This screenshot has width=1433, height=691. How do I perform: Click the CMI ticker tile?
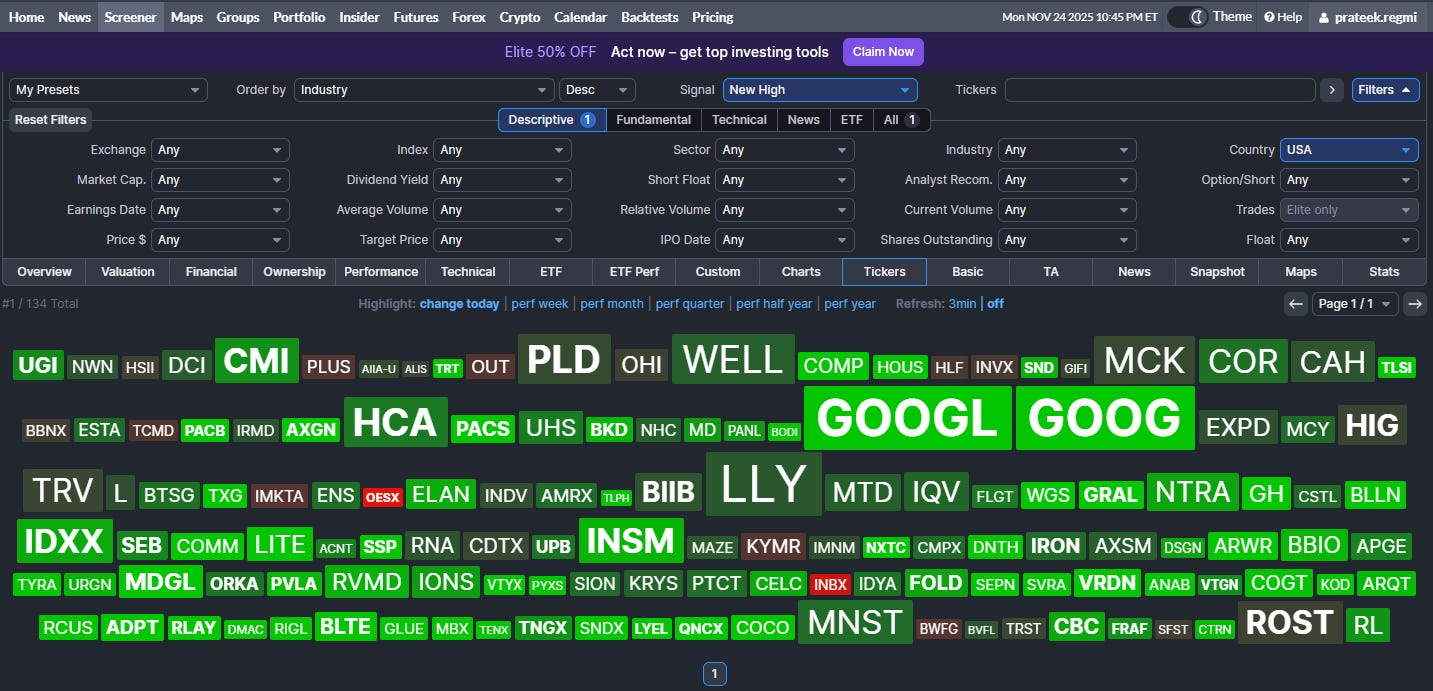[x=257, y=361]
